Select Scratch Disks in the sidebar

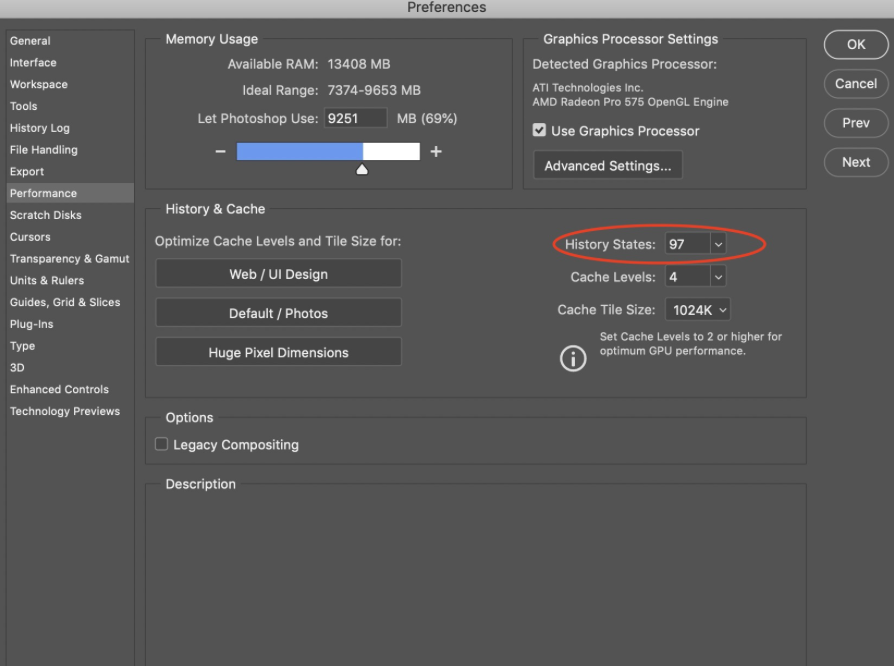coord(45,215)
